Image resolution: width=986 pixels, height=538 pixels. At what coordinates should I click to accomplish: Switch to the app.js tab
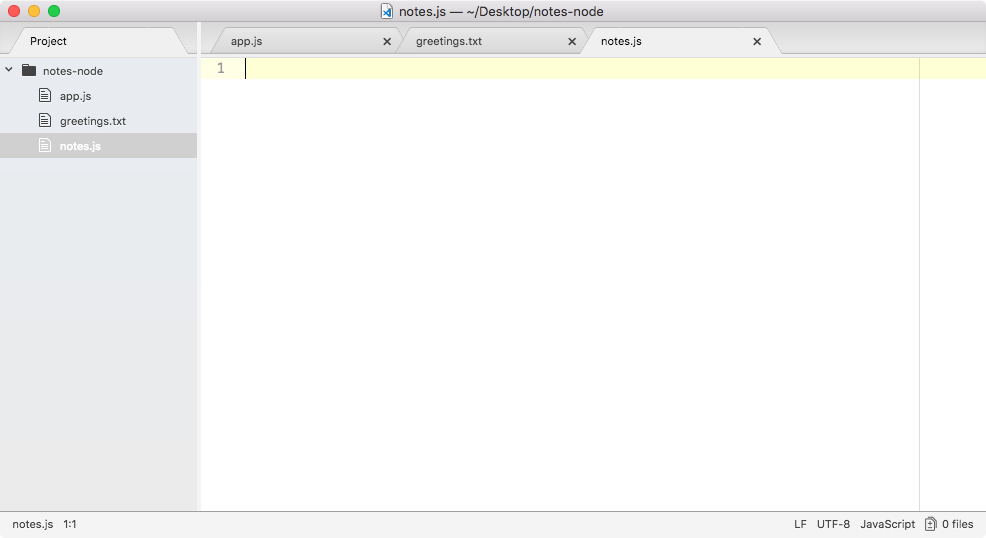tap(246, 41)
